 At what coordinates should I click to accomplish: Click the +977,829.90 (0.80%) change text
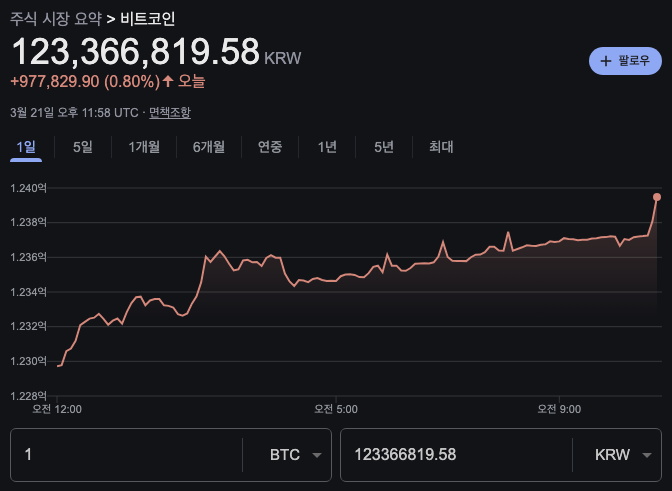point(85,81)
